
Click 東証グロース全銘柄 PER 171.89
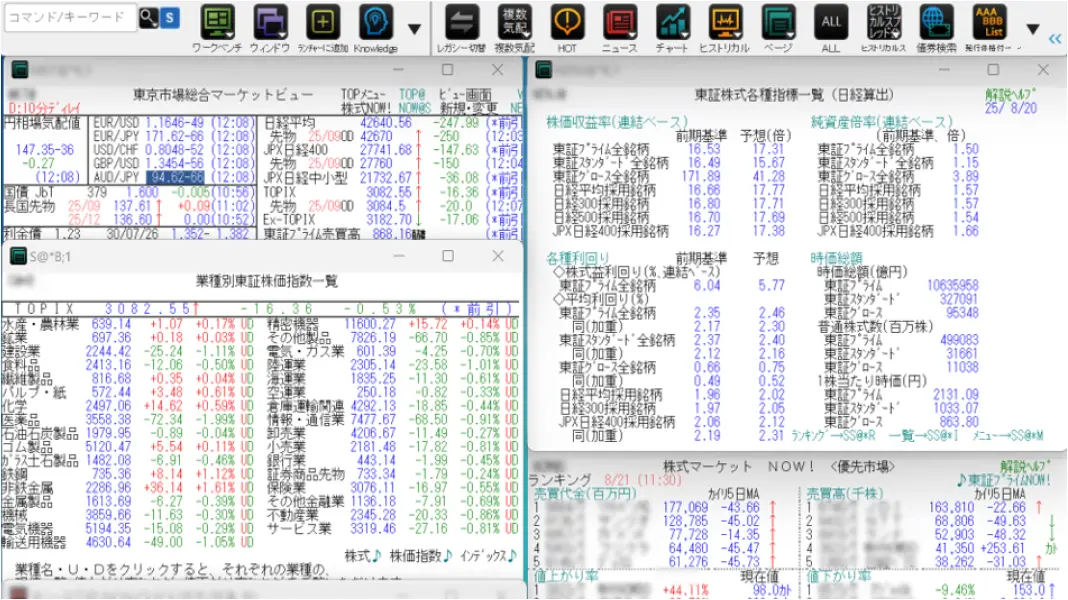tap(701, 176)
